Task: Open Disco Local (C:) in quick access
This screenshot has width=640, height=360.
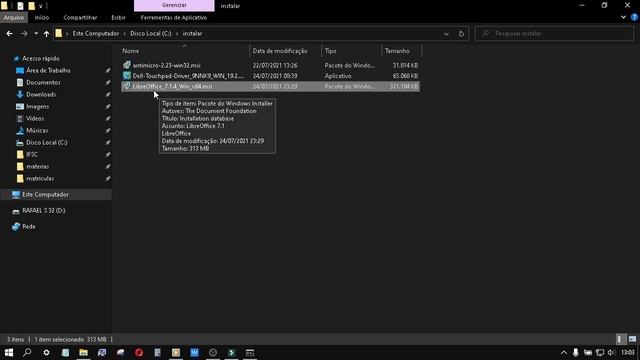Action: tap(47, 142)
